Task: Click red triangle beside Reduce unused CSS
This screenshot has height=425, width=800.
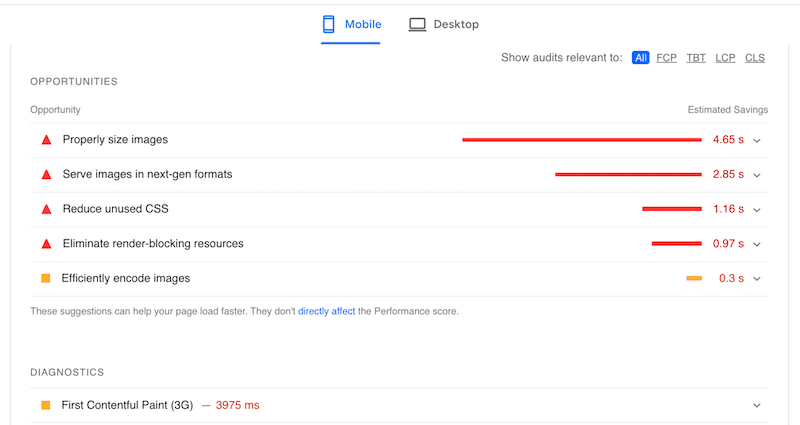Action: click(46, 209)
